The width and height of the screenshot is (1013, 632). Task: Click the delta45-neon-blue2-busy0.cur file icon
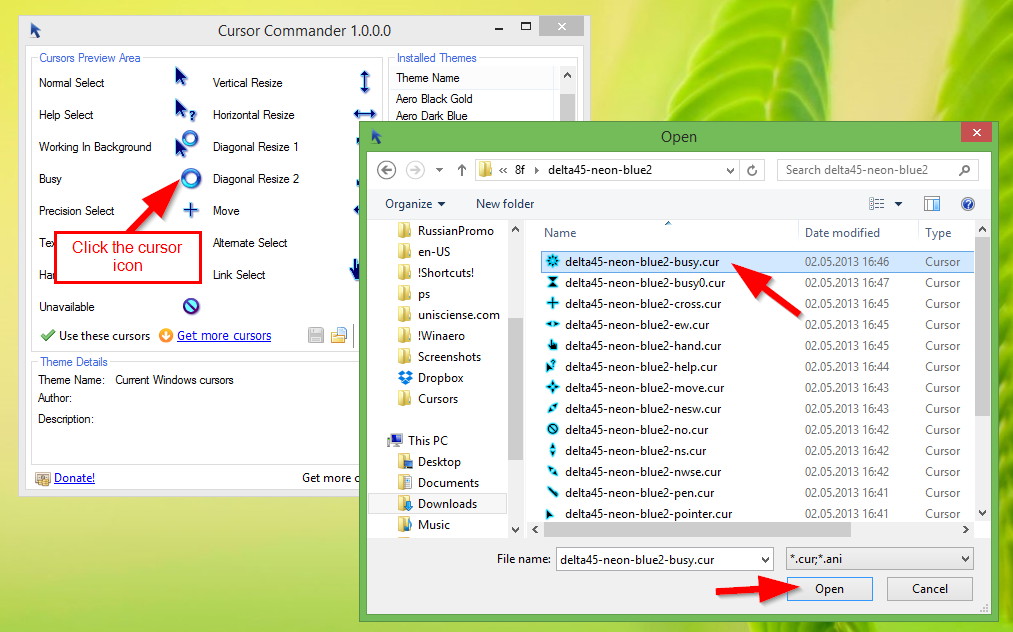(x=552, y=282)
